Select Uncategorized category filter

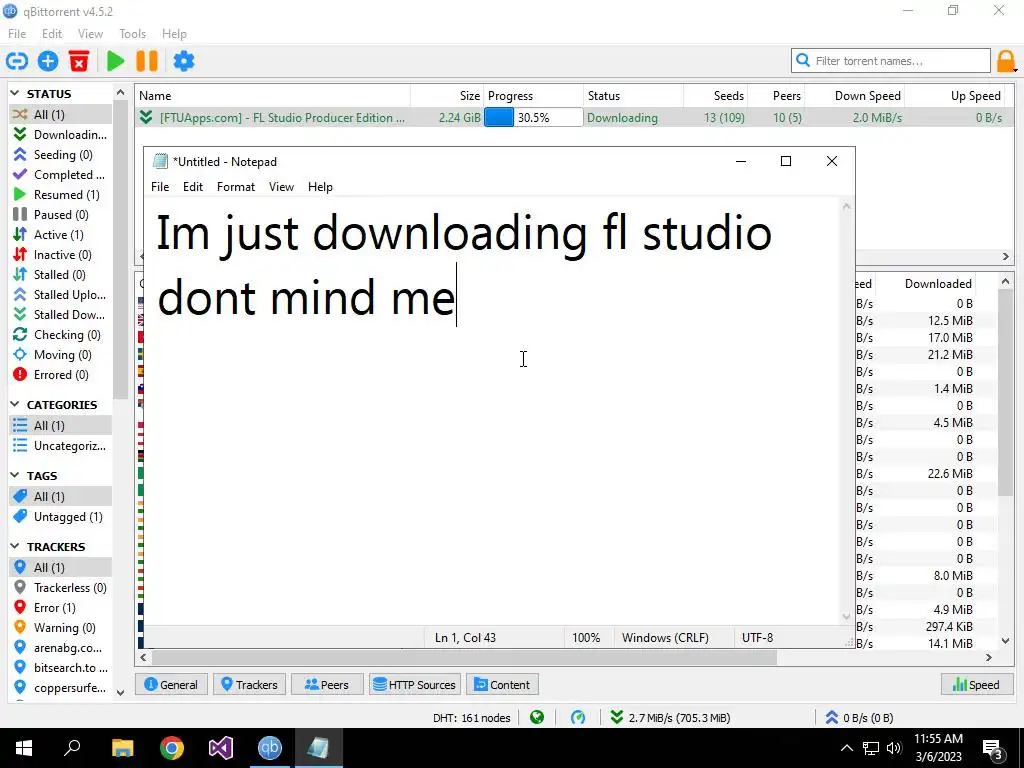pyautogui.click(x=60, y=446)
